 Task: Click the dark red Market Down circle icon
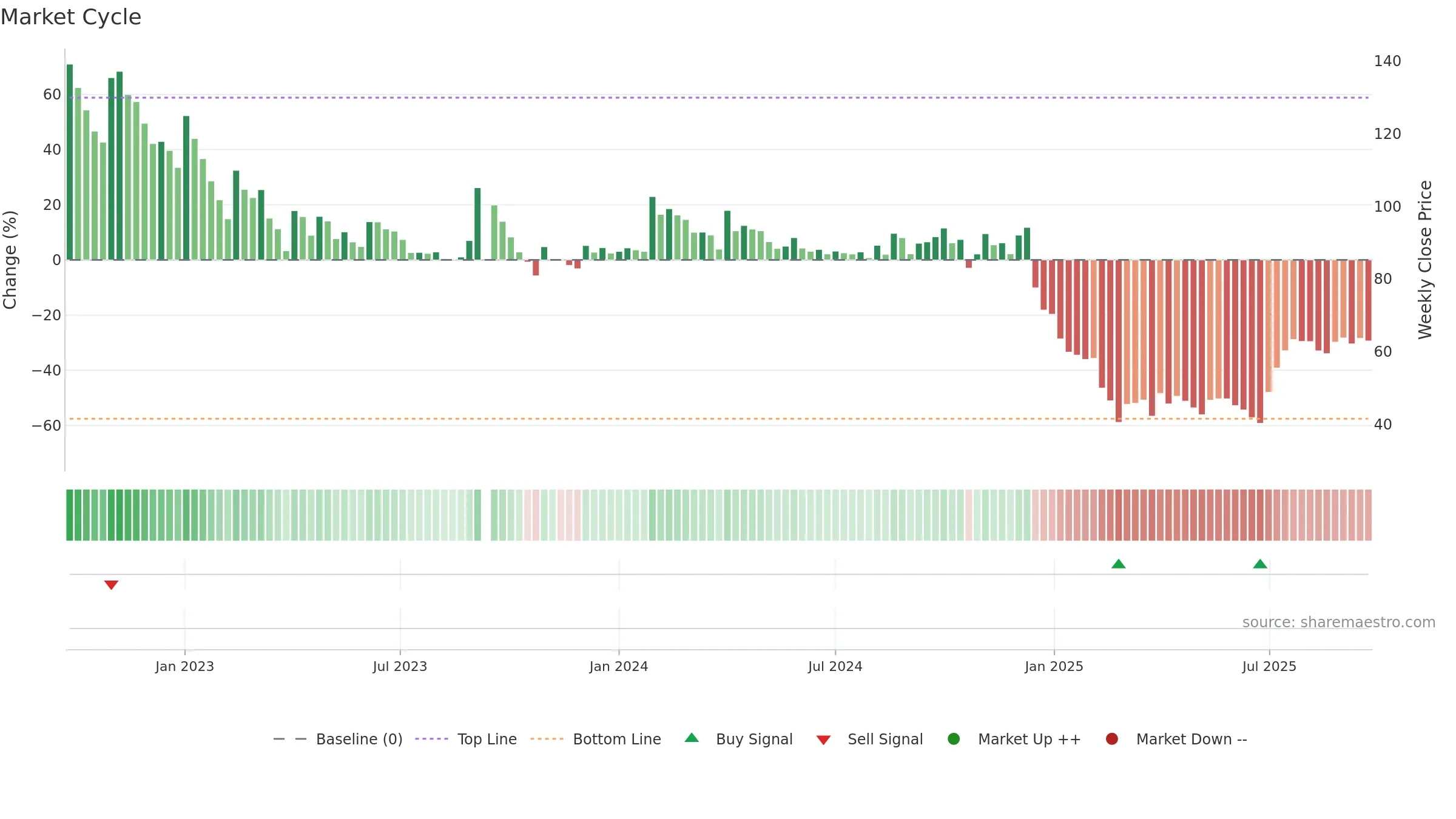[1112, 739]
